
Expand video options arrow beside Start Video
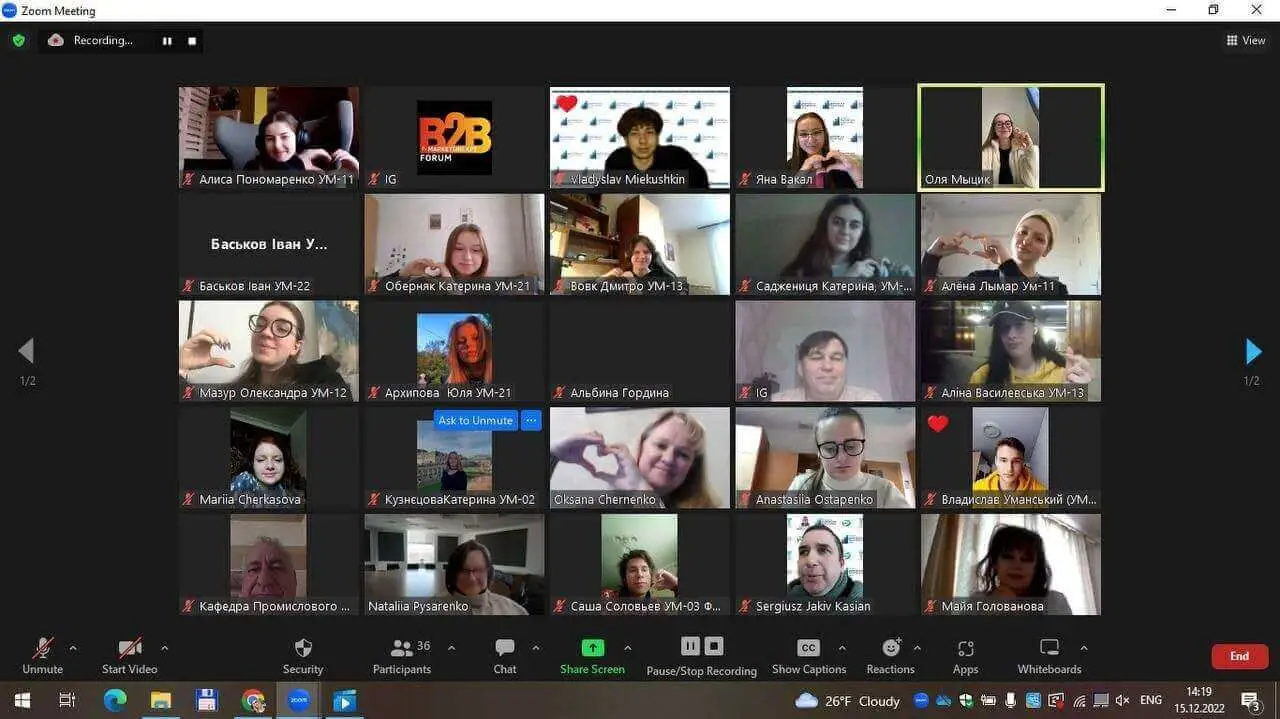(165, 648)
